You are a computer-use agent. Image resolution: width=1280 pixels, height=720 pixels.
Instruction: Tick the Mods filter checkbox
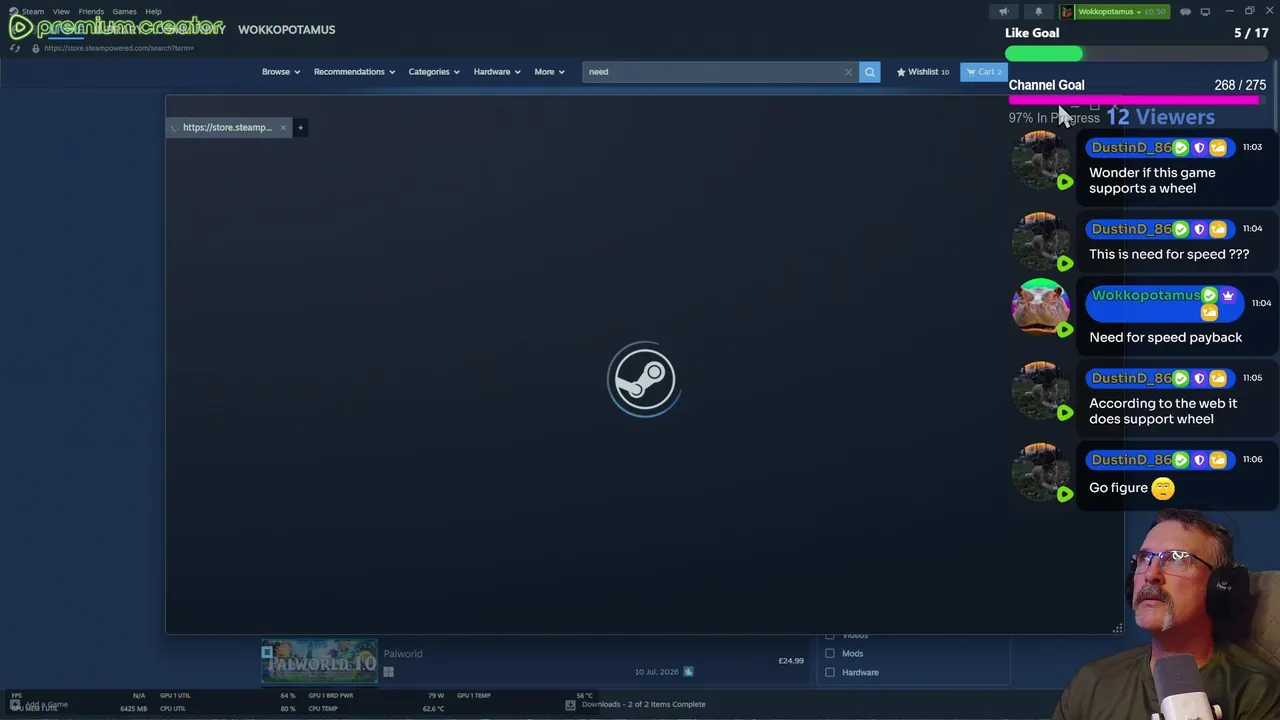pyautogui.click(x=830, y=653)
